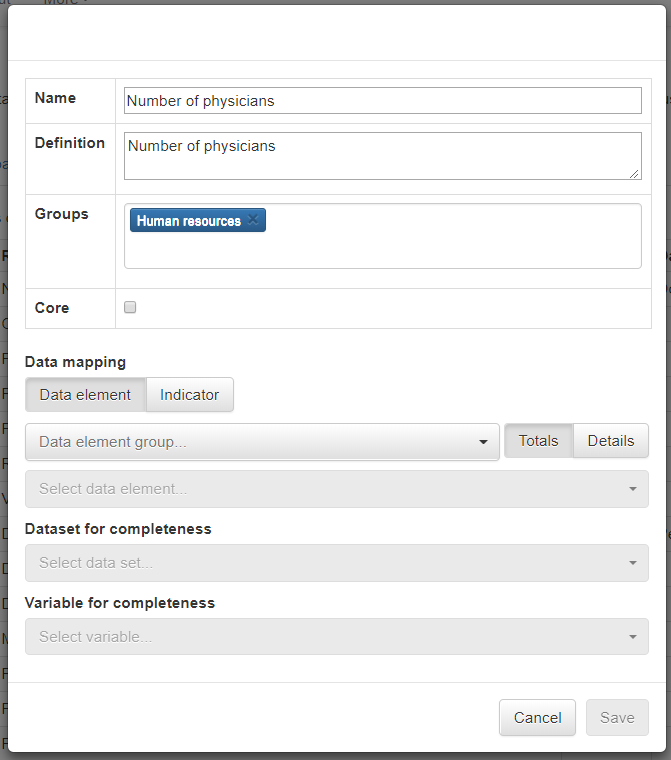Click the Select variable dropdown arrow
Viewport: 671px width, 760px height.
pos(633,637)
